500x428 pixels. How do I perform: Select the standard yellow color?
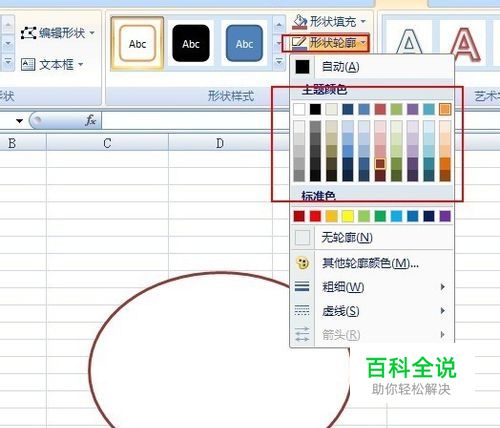coord(348,216)
